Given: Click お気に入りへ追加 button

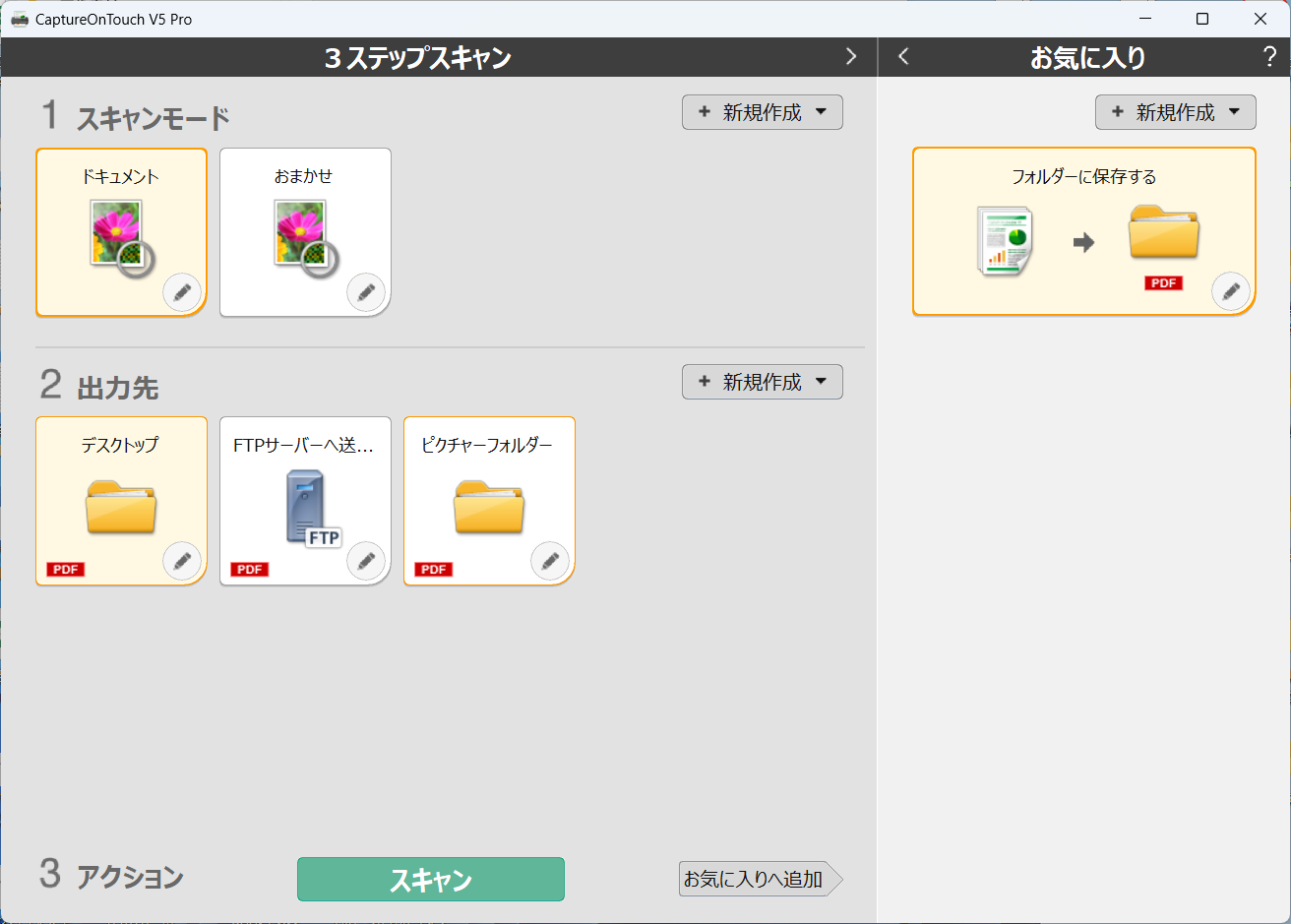Looking at the screenshot, I should [761, 879].
